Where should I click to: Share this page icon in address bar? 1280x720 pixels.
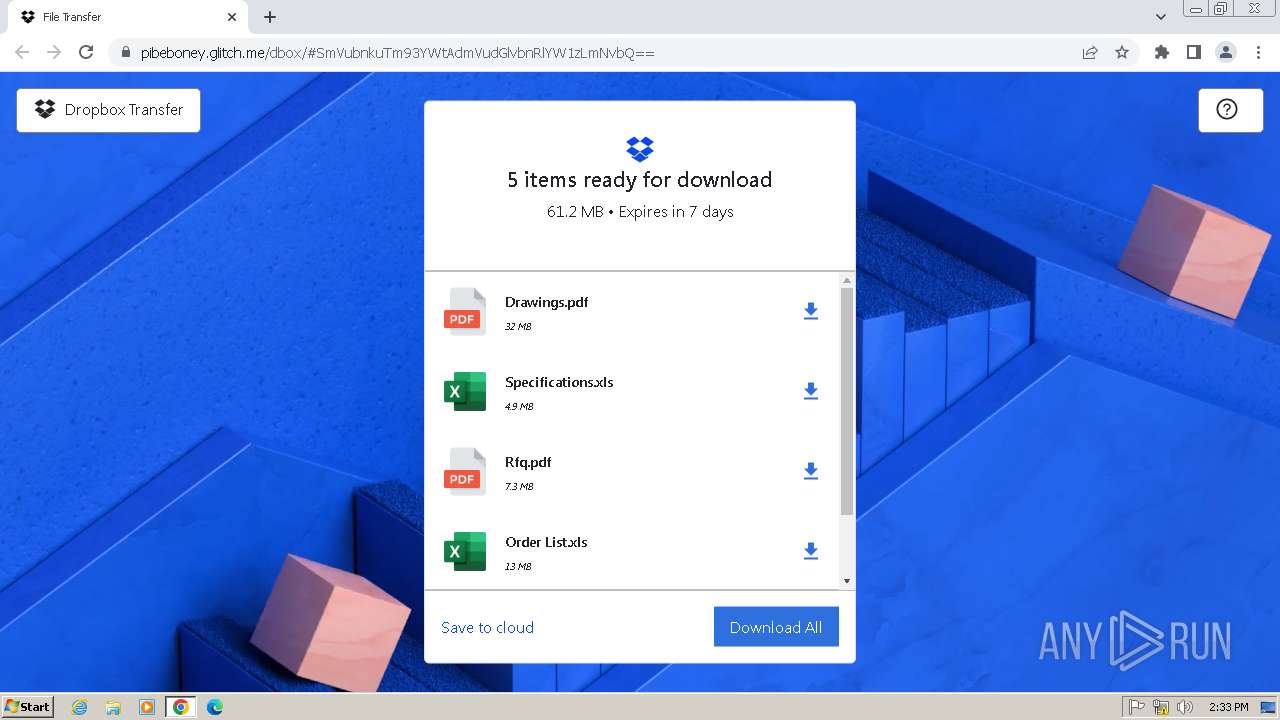pyautogui.click(x=1090, y=52)
